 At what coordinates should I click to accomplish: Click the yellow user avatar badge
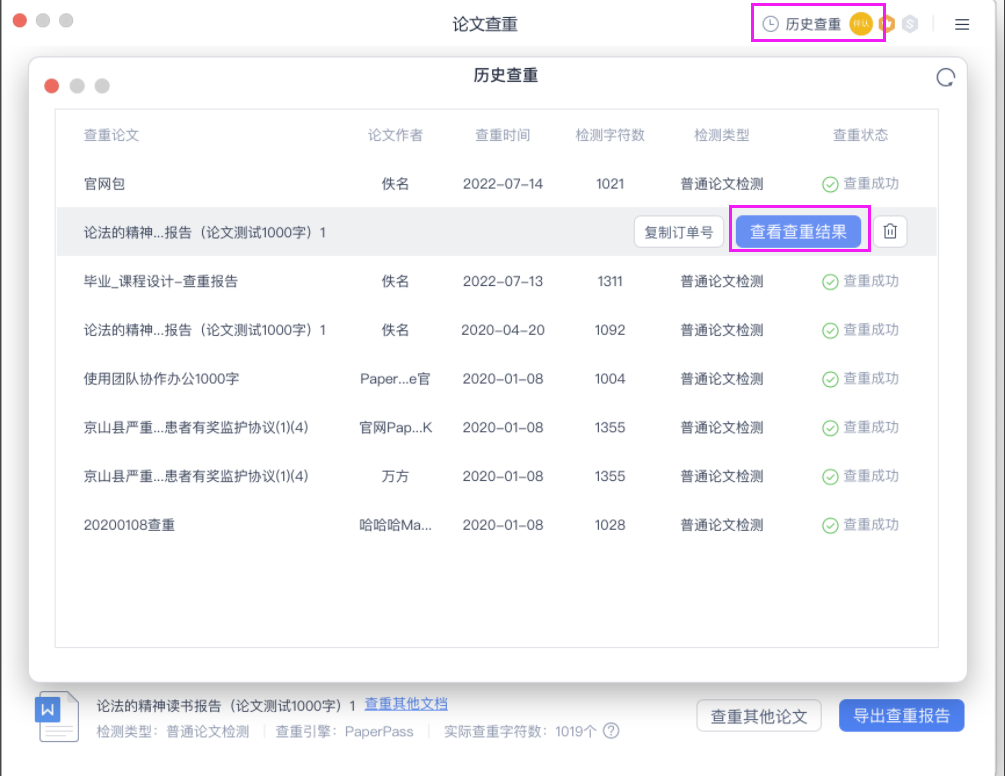click(861, 24)
